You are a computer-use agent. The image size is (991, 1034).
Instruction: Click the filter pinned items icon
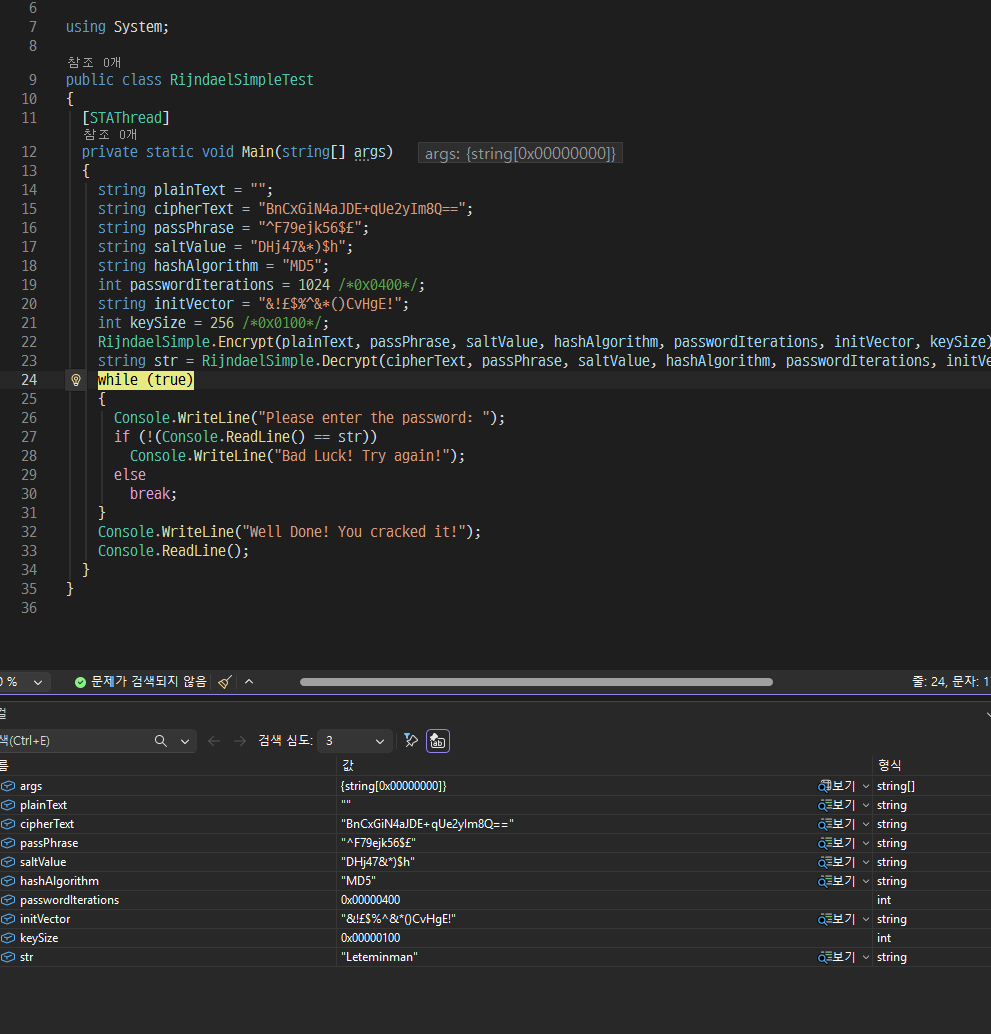coord(411,741)
